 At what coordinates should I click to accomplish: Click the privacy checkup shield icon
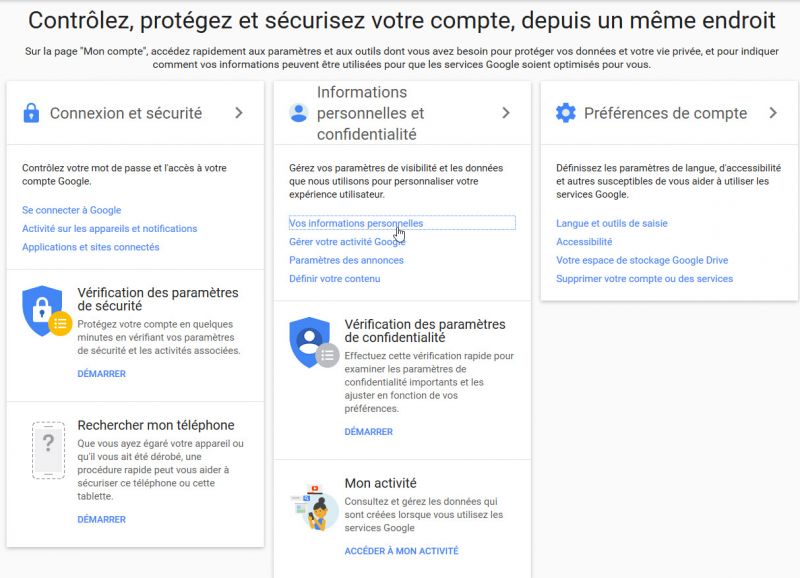coord(313,342)
